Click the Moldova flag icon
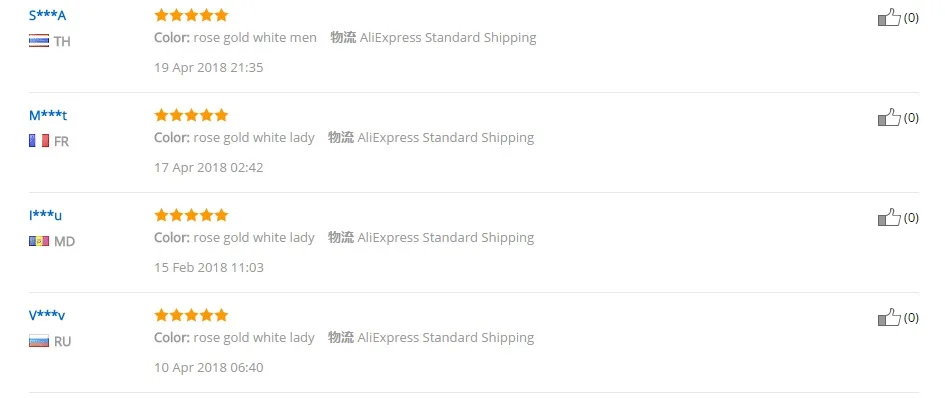945x398 pixels. tap(39, 241)
